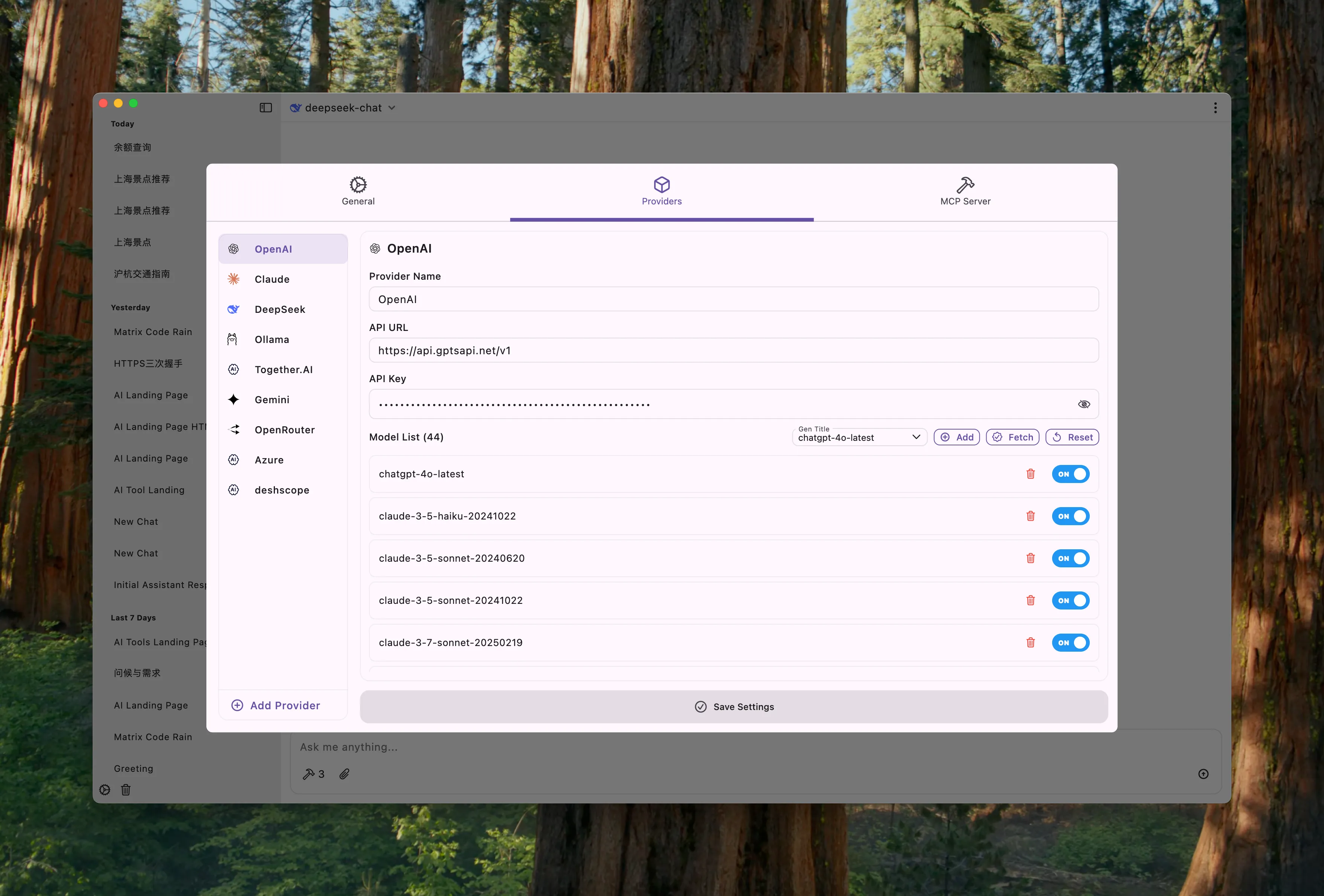Click the Fetch models button
This screenshot has width=1324, height=896.
pos(1012,437)
